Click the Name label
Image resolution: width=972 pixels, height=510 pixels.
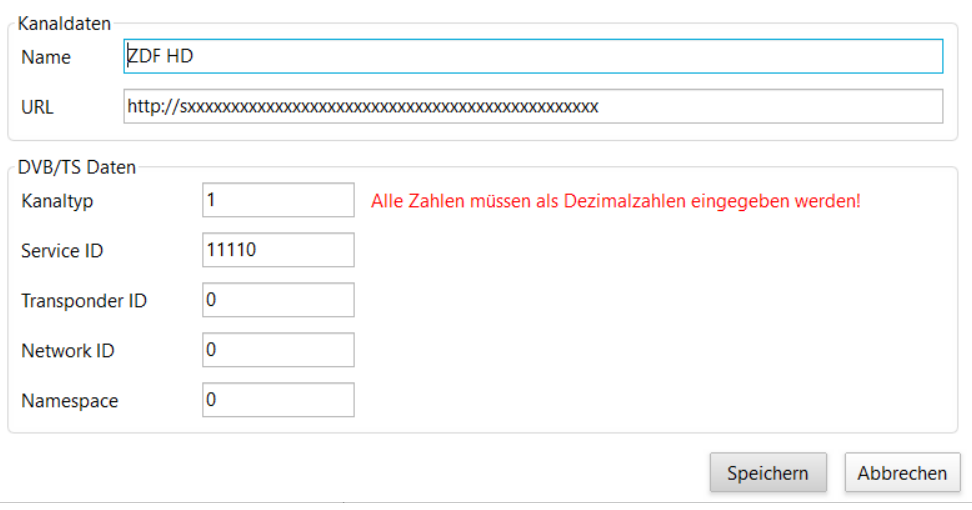coord(46,58)
